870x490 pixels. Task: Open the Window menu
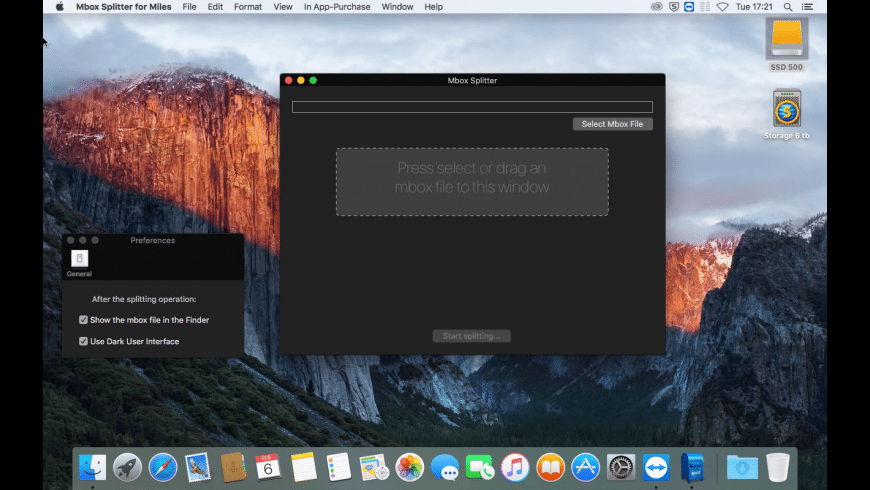coord(397,7)
